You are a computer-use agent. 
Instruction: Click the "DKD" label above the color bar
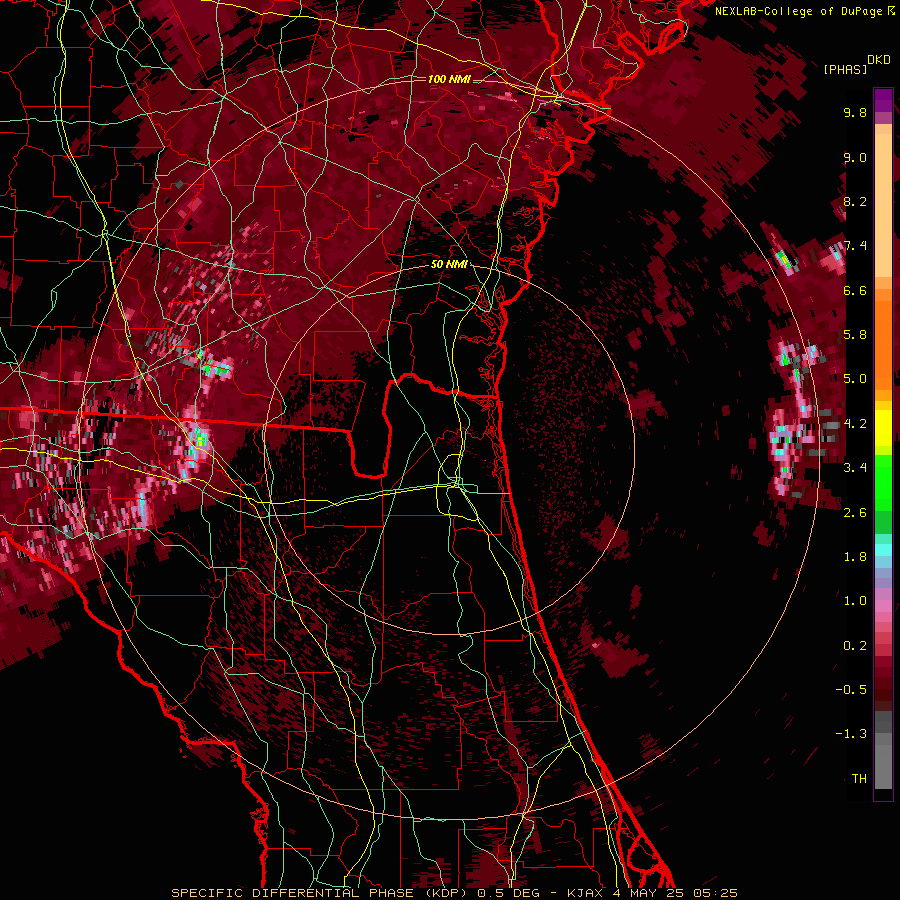pyautogui.click(x=879, y=60)
